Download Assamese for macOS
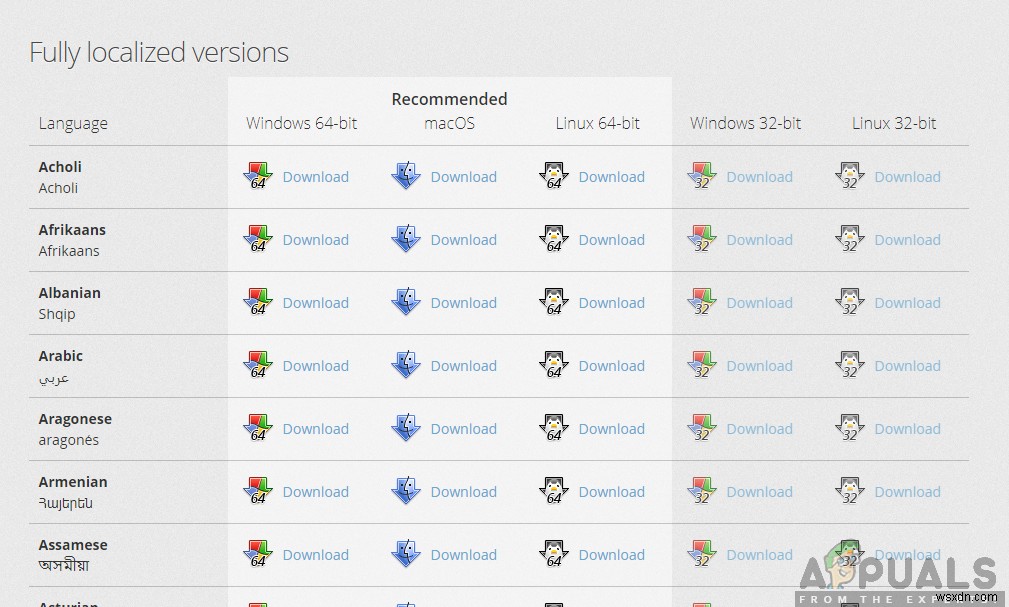The width and height of the screenshot is (1009, 607). (463, 554)
